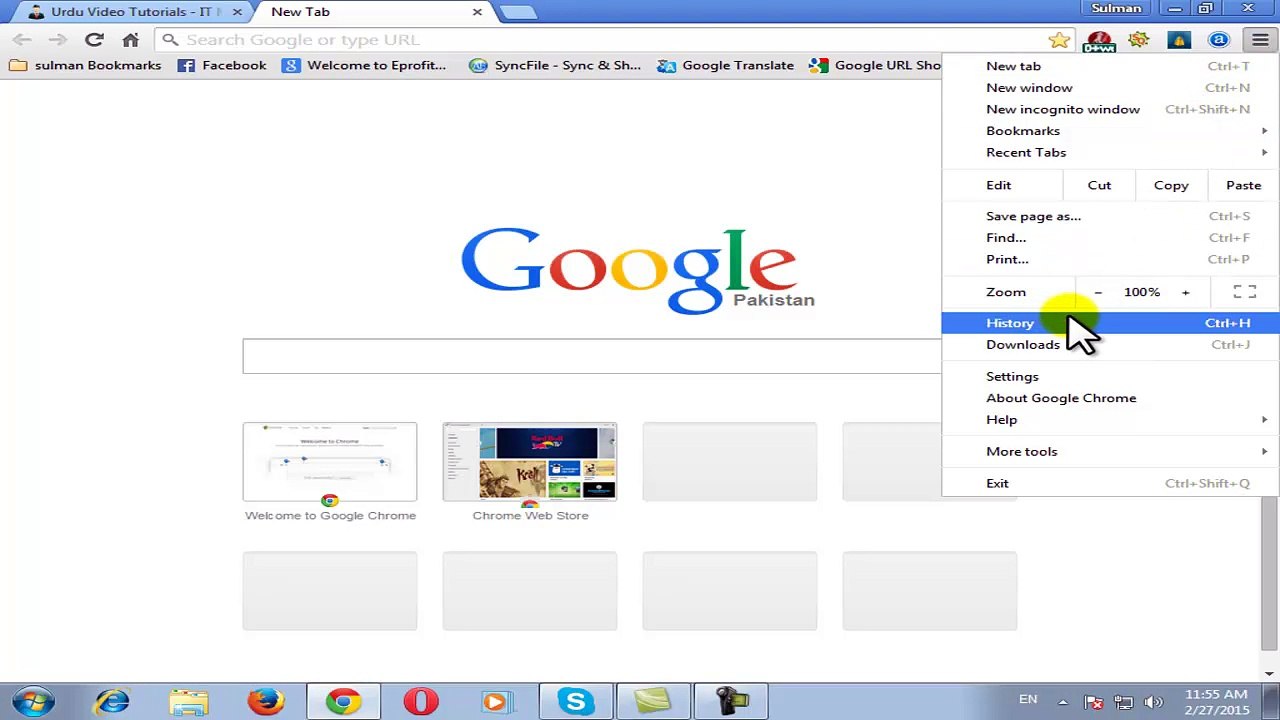The width and height of the screenshot is (1280, 720).
Task: Expand the Bookmarks submenu
Action: (1110, 131)
